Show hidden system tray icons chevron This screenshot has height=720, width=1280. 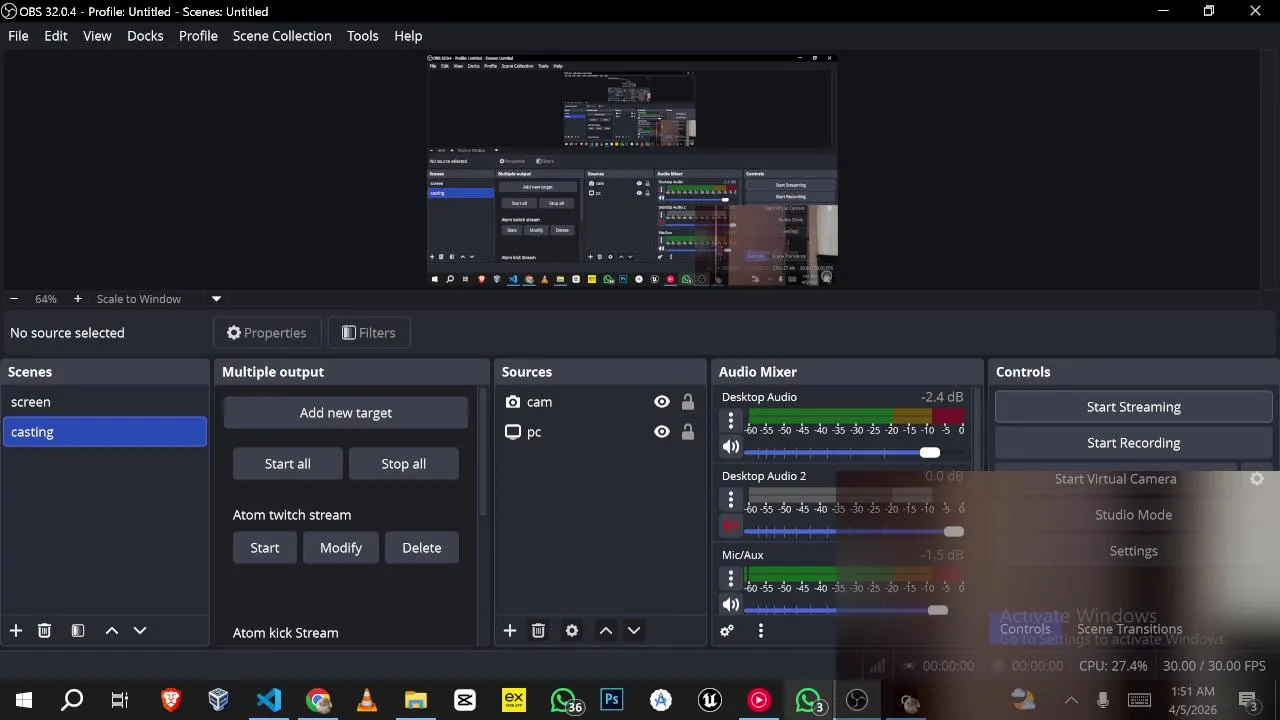pos(1071,700)
